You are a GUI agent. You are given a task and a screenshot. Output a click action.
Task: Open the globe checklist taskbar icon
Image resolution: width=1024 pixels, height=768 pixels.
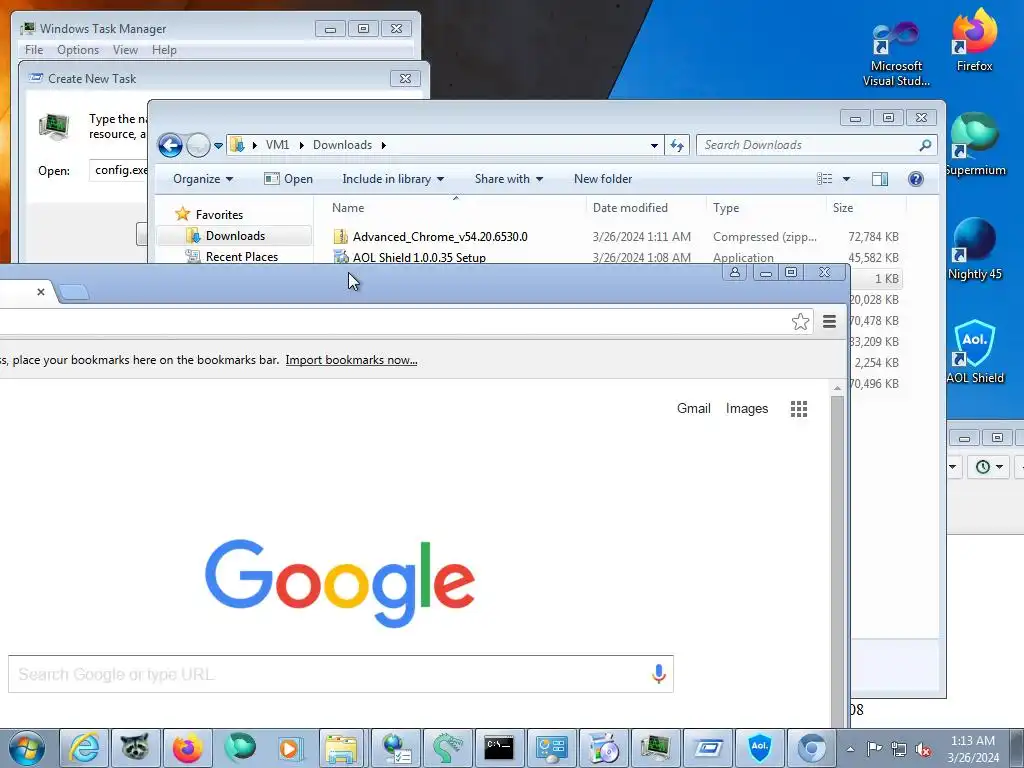(x=396, y=748)
